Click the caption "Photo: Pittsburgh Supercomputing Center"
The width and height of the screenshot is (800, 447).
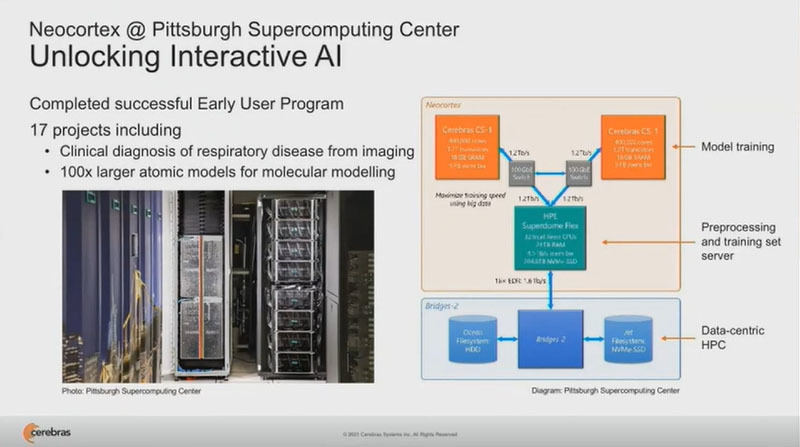131,391
